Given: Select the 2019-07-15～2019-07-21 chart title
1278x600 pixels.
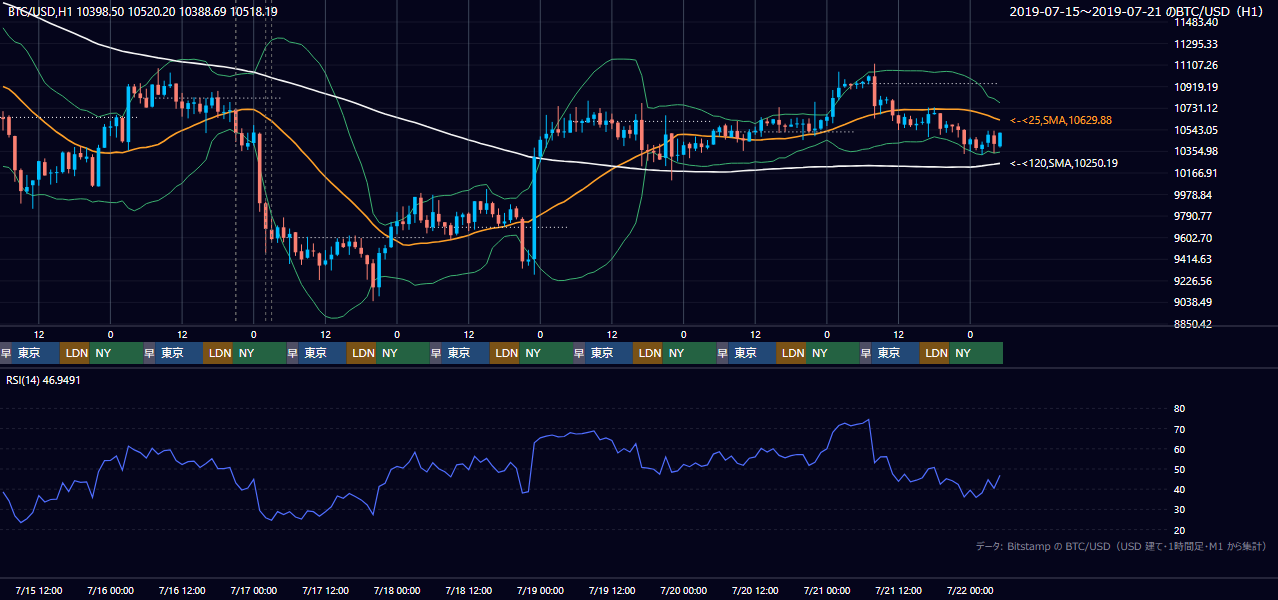Looking at the screenshot, I should pos(1139,12).
